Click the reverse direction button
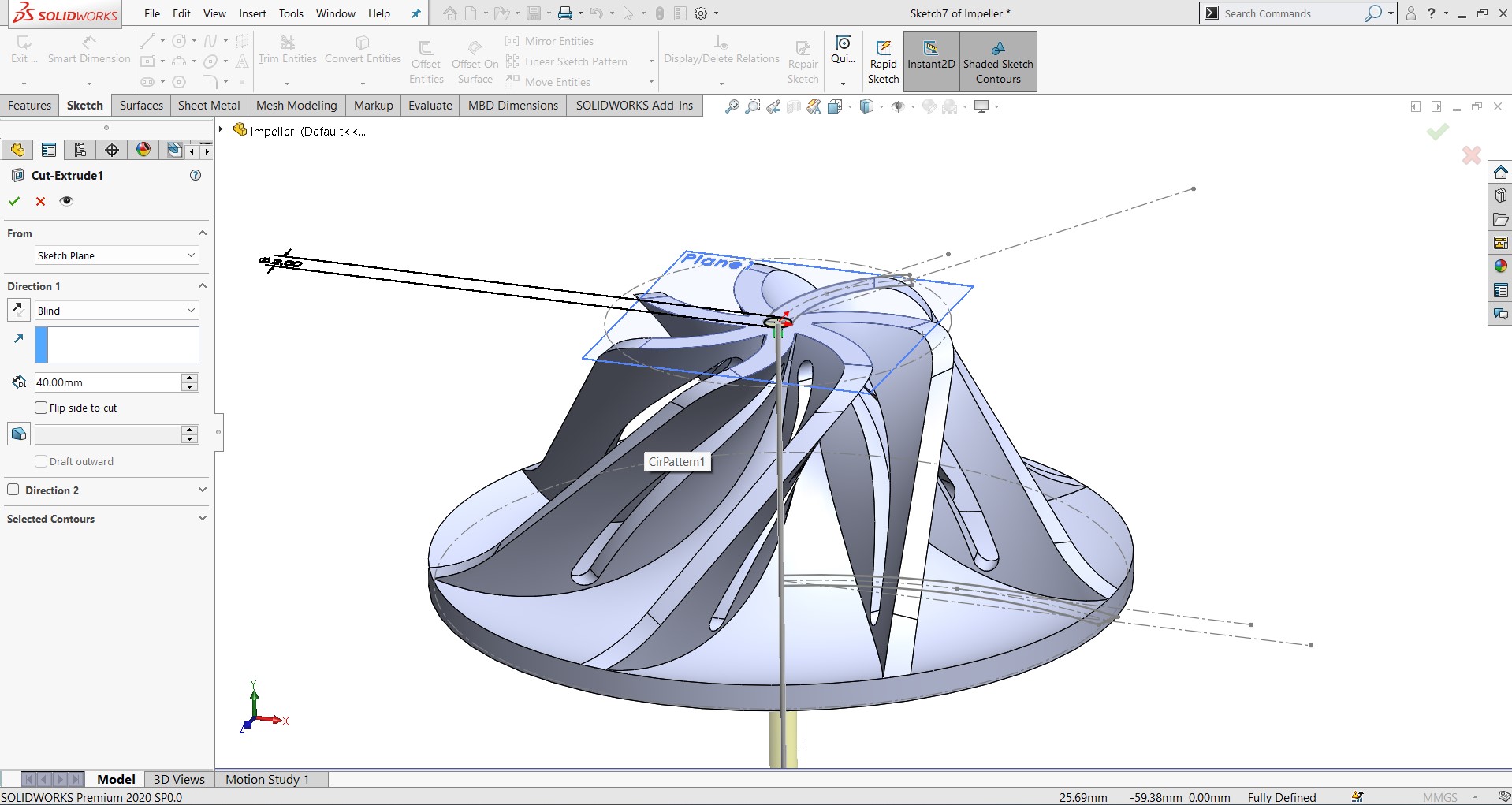Screen dimensions: 1512x805 point(18,310)
